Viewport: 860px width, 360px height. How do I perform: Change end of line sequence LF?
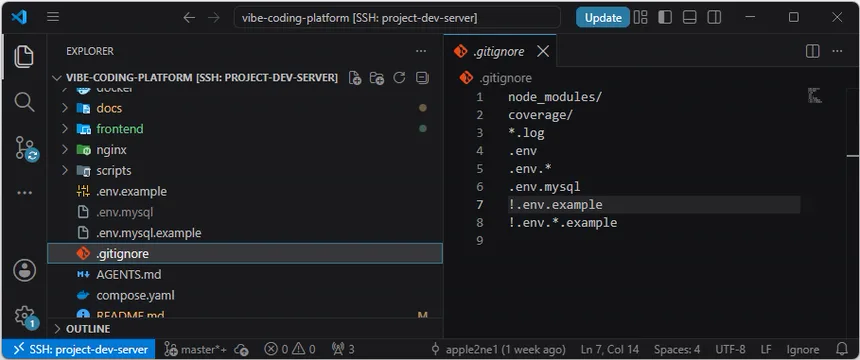[x=766, y=349]
